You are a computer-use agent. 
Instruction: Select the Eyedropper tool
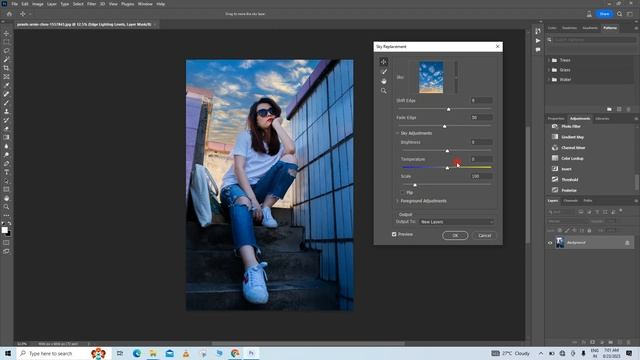coord(6,85)
